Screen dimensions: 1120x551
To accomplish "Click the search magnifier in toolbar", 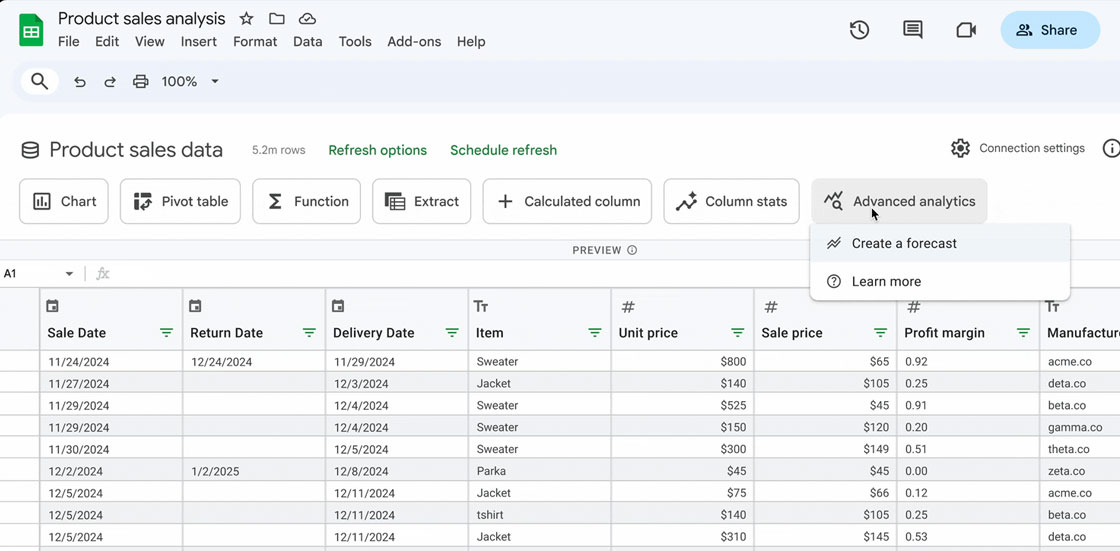I will click(x=39, y=81).
